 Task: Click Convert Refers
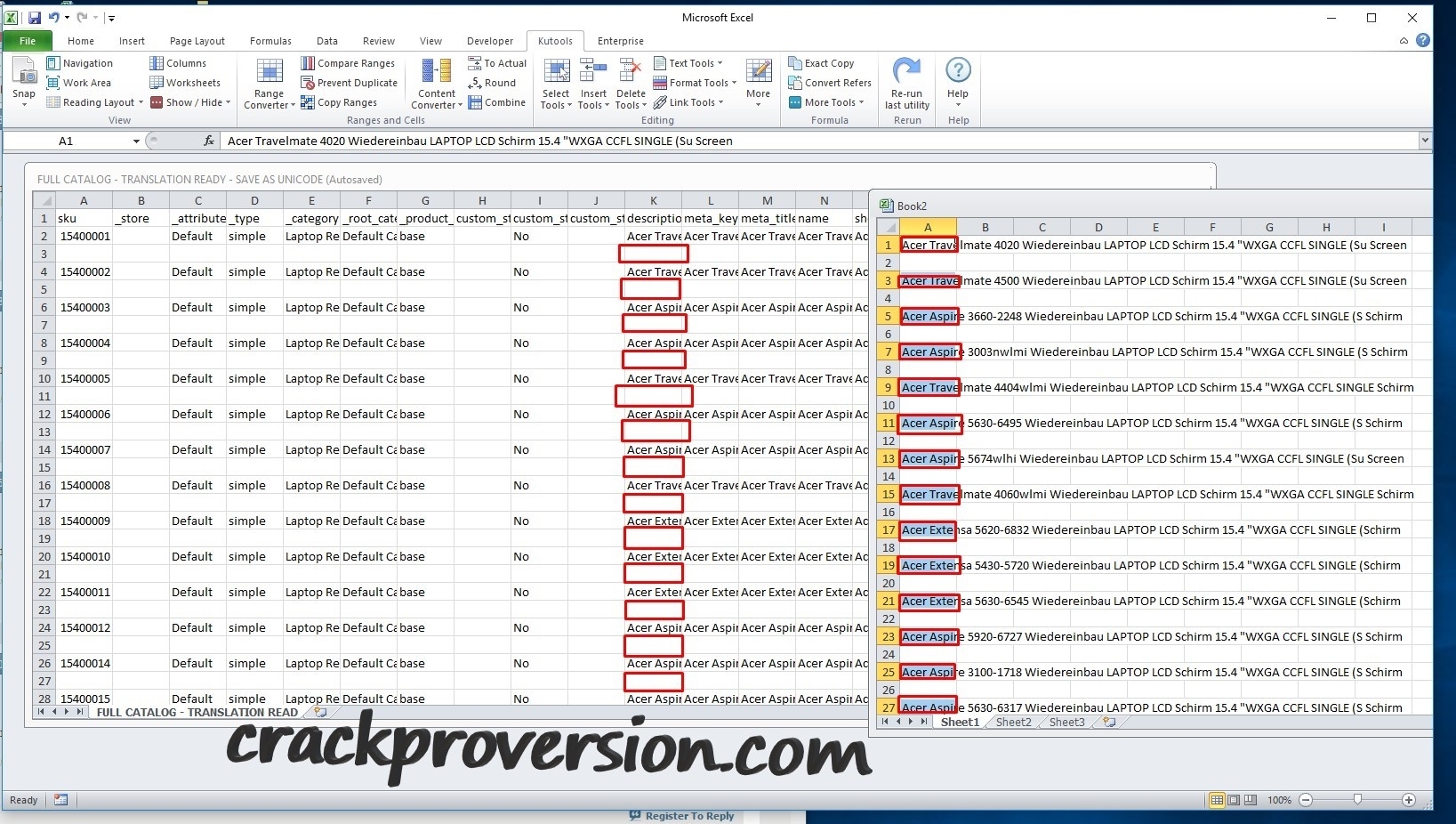click(x=830, y=83)
